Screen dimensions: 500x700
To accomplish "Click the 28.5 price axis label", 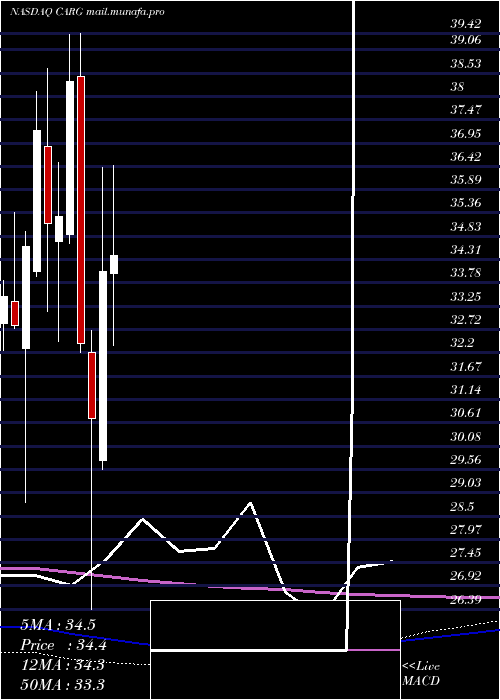I will [x=462, y=506].
